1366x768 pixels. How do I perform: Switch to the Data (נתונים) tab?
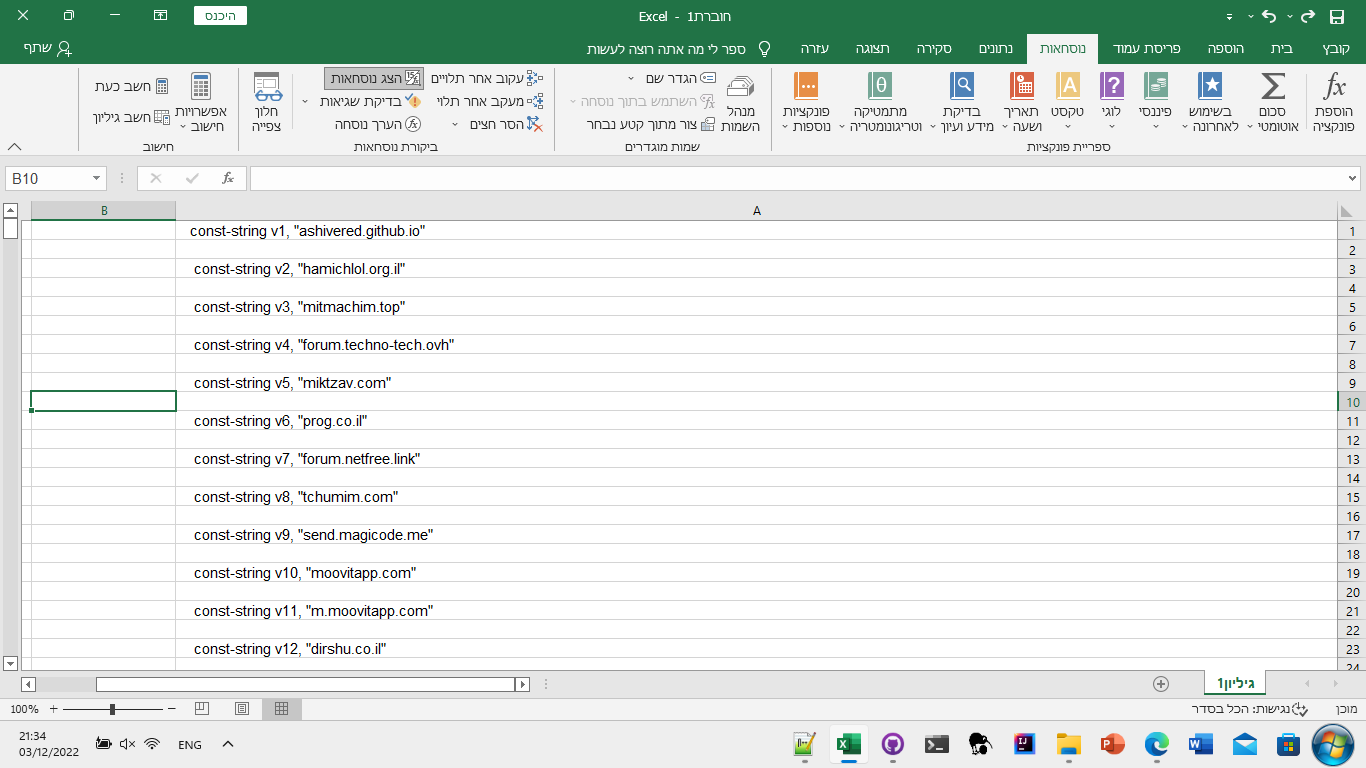click(x=995, y=48)
